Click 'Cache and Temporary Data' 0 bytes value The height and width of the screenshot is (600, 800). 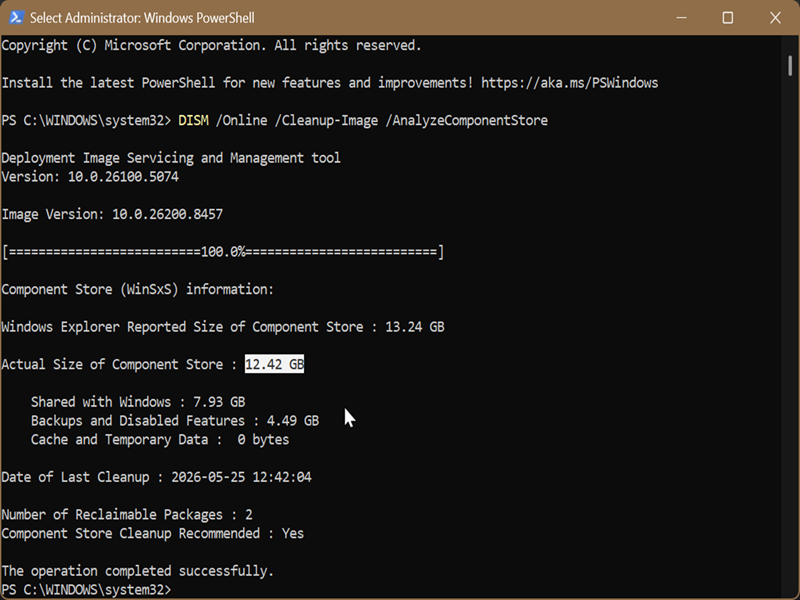(x=263, y=439)
